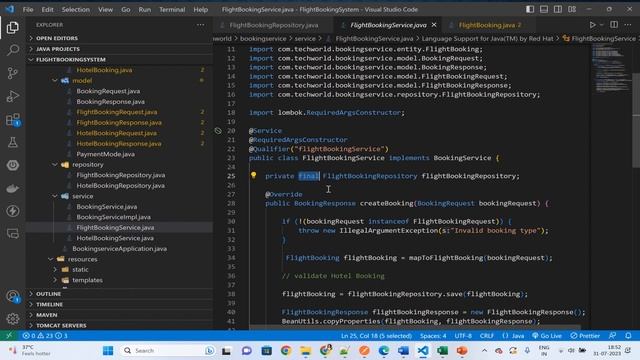640x360 pixels.
Task: Open the Edit menu
Action: click(47, 9)
